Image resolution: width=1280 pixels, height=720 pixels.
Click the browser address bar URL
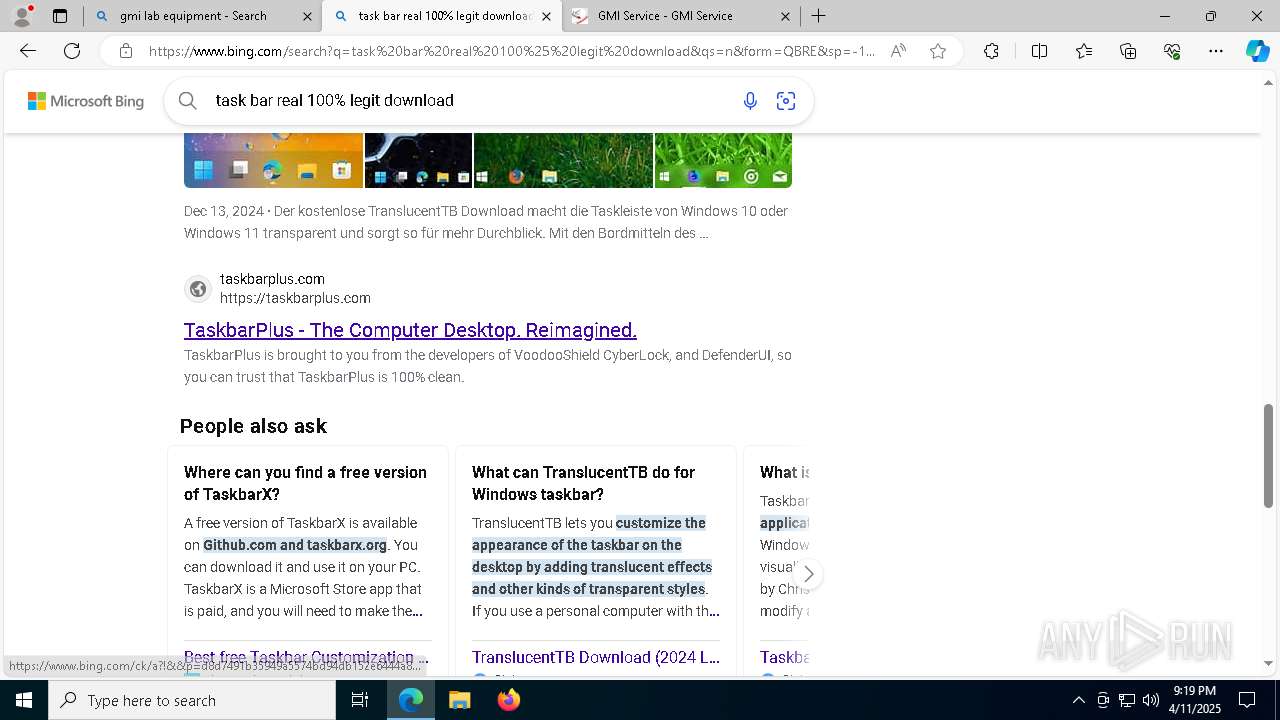coord(512,51)
